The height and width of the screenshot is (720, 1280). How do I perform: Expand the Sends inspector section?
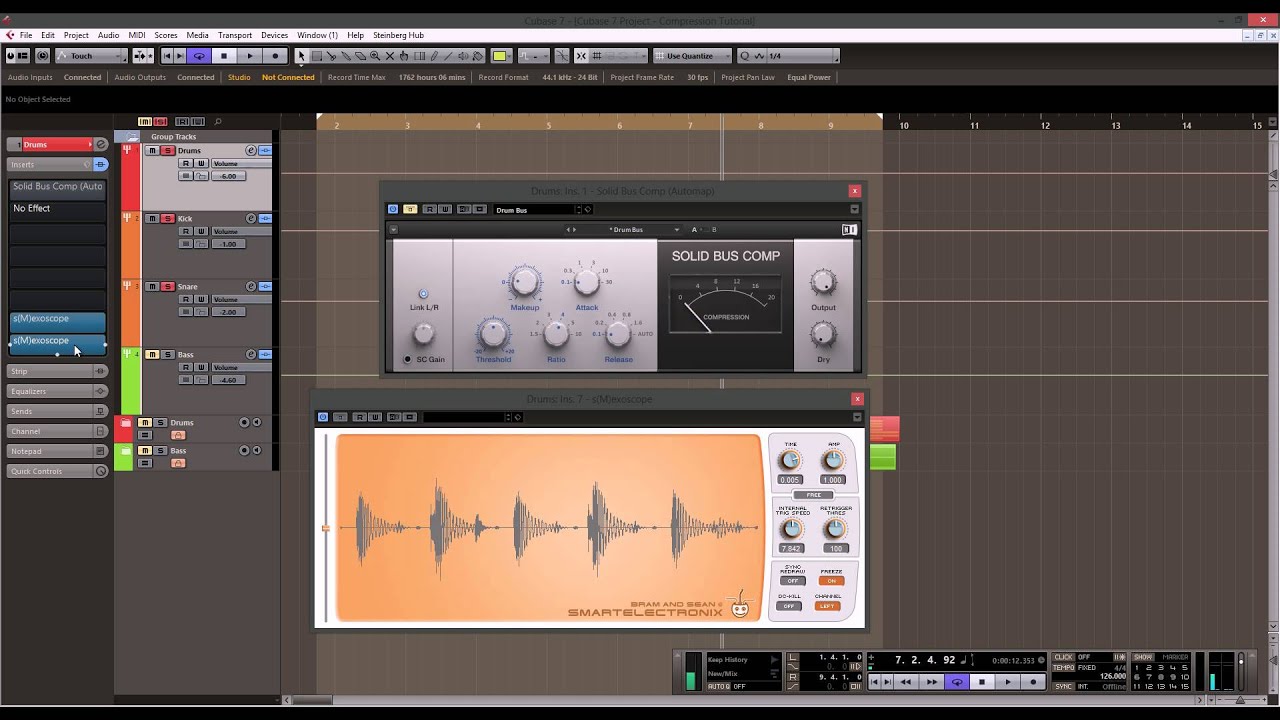(58, 411)
